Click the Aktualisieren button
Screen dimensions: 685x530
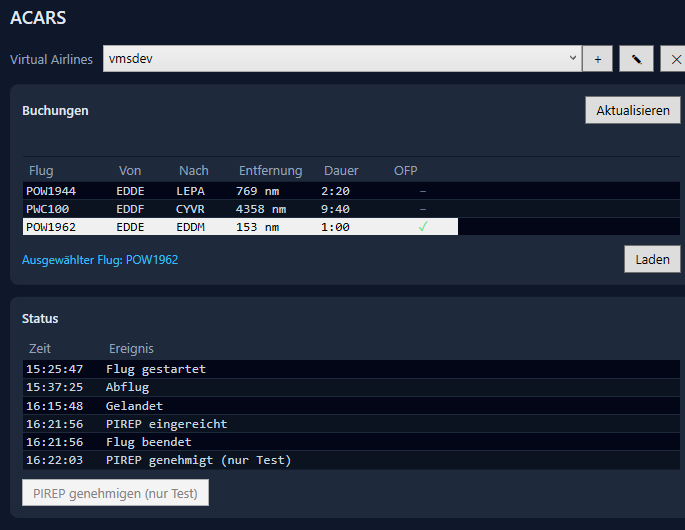633,110
